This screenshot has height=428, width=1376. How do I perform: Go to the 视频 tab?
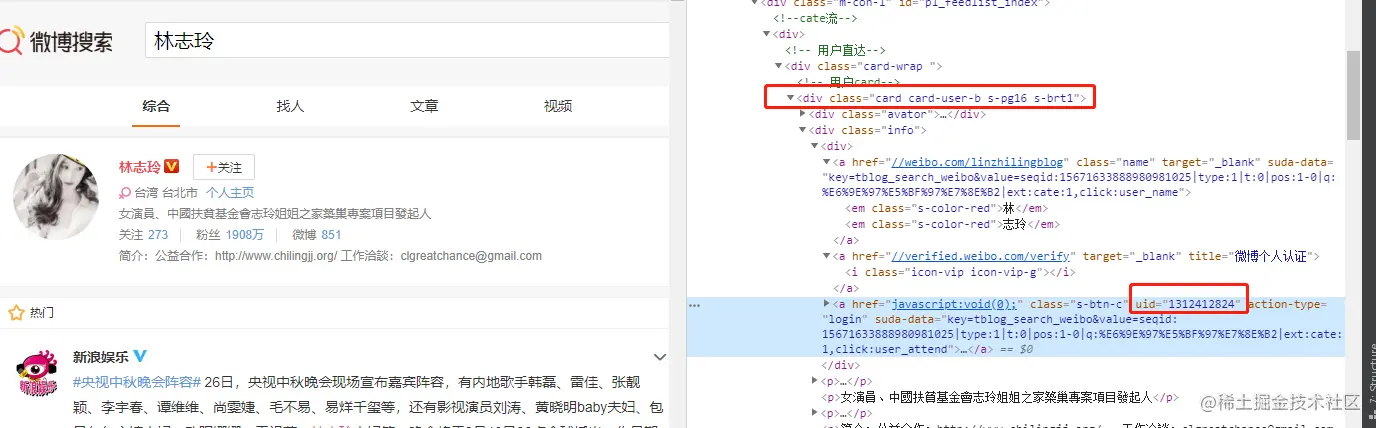558,106
